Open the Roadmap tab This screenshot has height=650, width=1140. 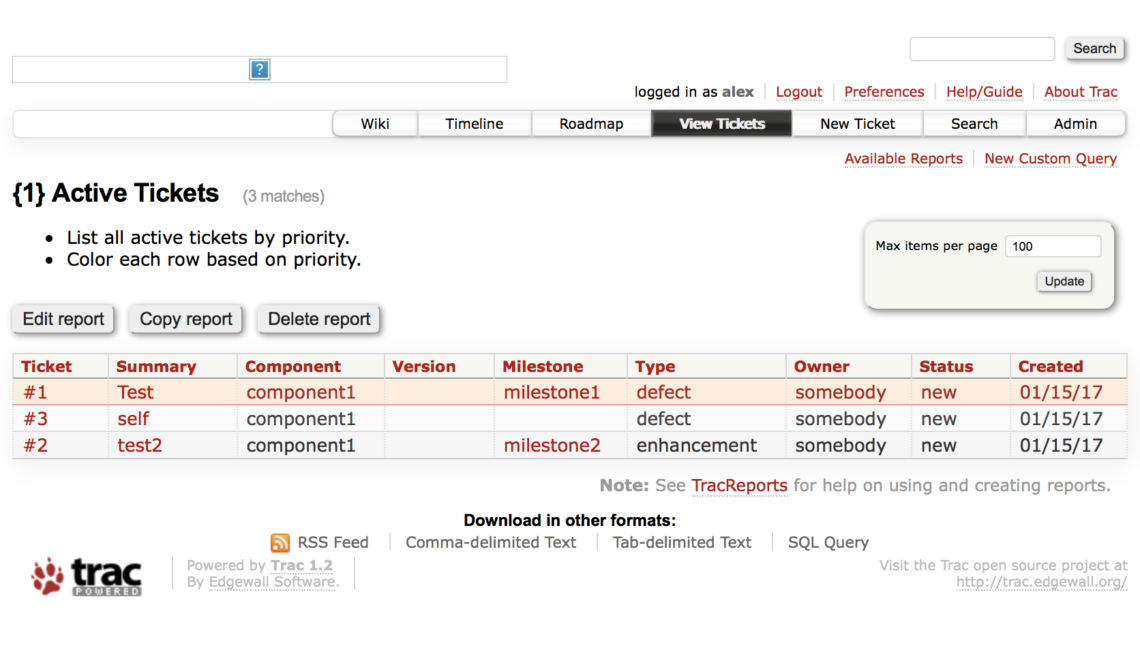point(591,123)
